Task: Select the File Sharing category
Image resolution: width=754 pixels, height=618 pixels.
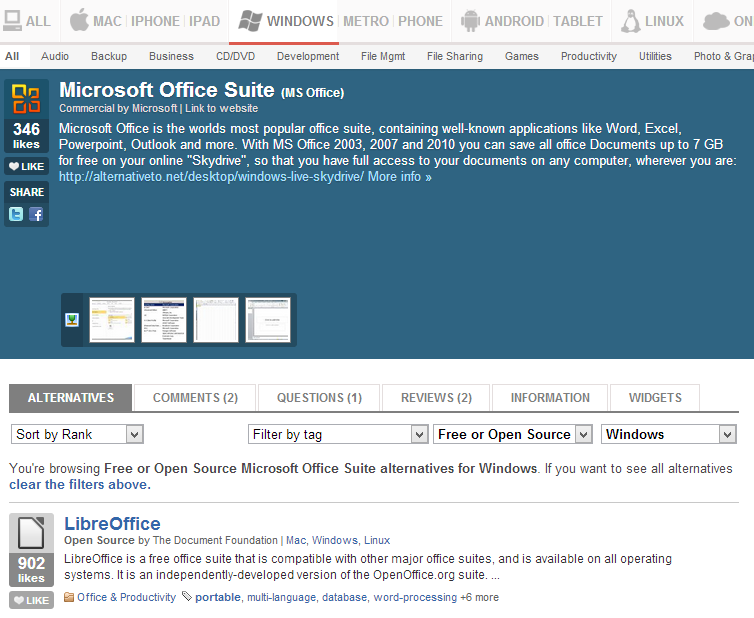Action: coord(455,56)
